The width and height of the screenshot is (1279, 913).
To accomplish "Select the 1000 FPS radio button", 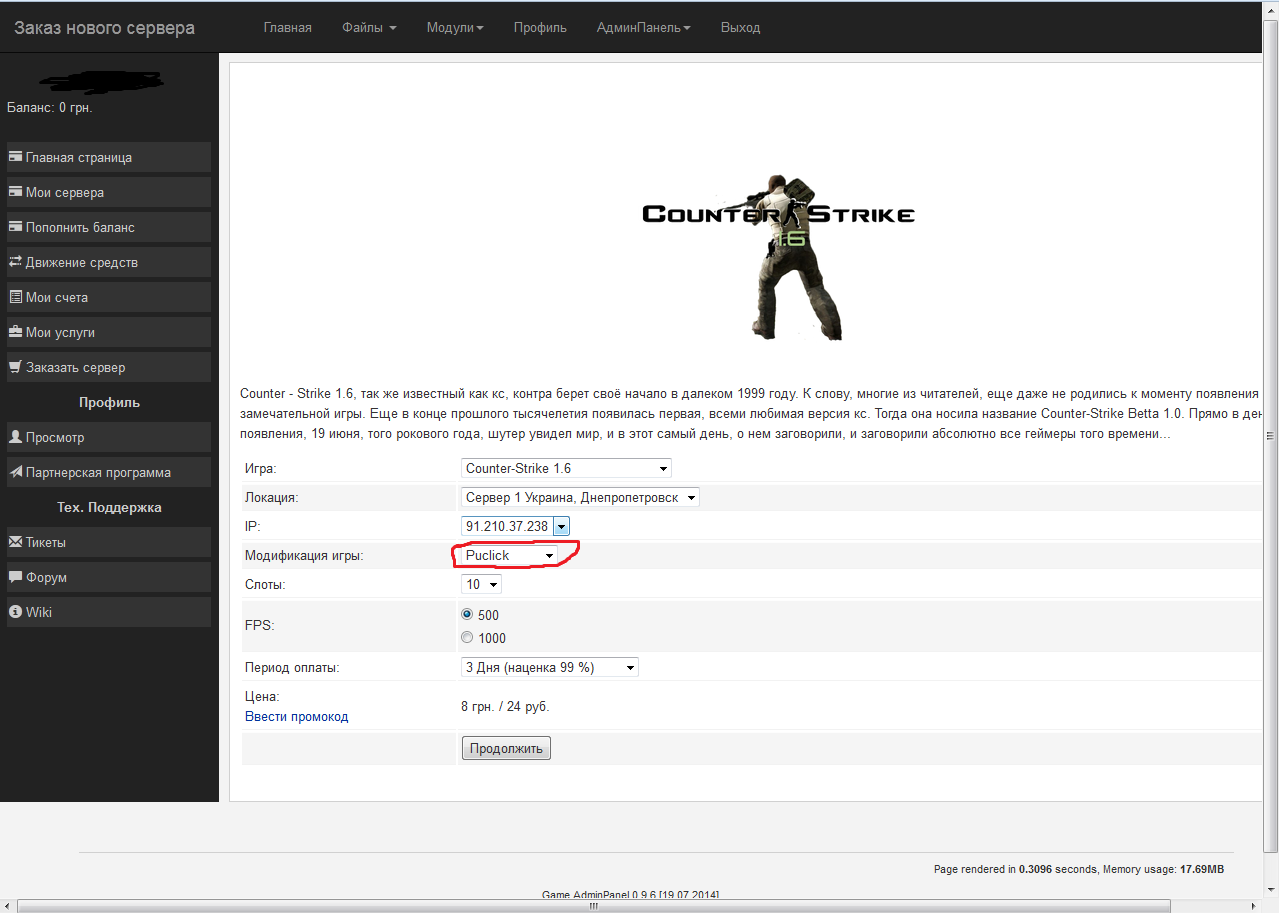I will [467, 638].
